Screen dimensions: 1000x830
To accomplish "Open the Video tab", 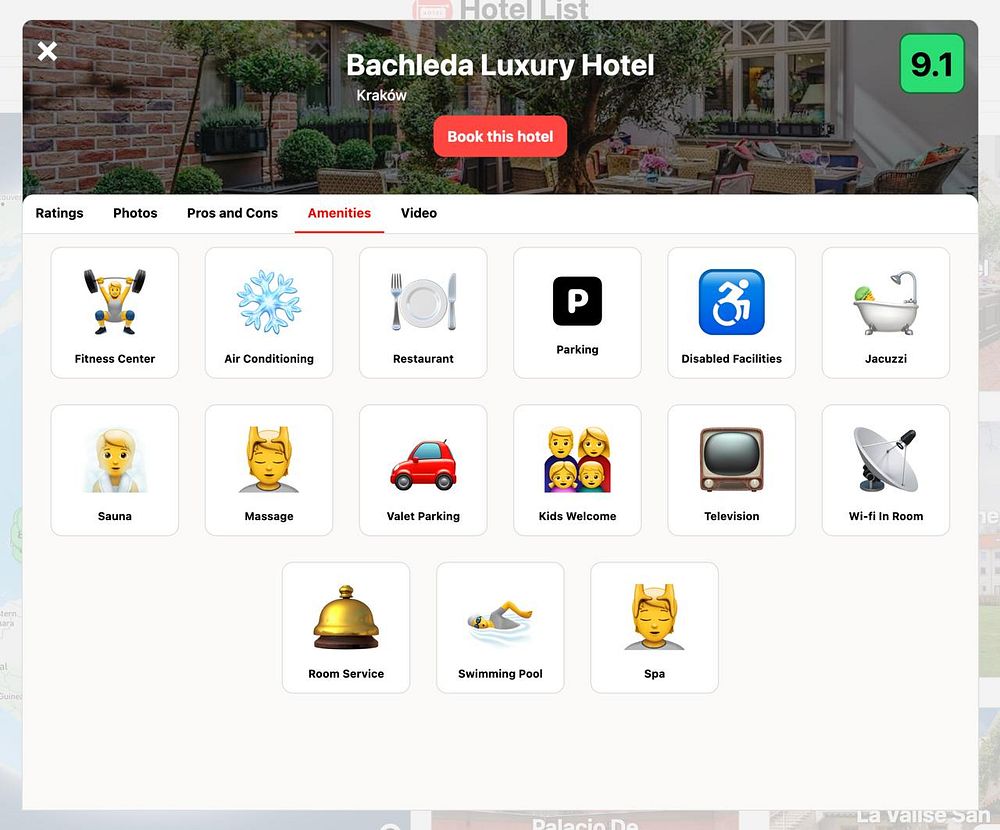I will click(x=418, y=213).
